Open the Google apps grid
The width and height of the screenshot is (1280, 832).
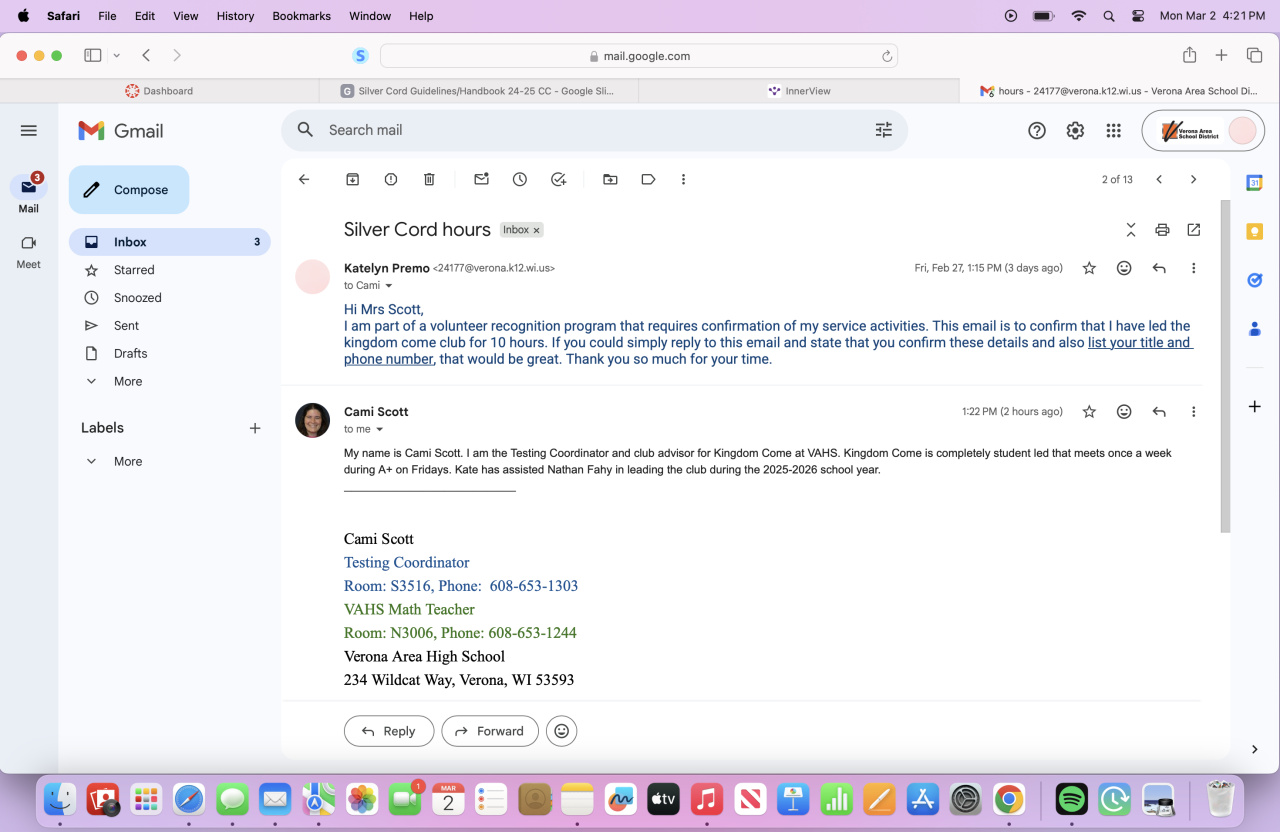coord(1113,130)
